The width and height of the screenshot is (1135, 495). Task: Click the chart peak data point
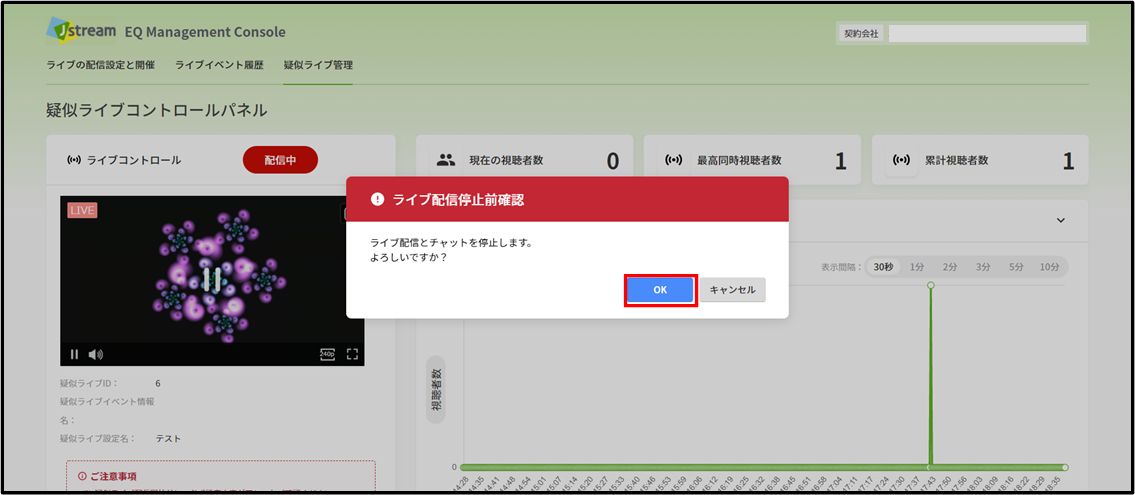tap(930, 285)
